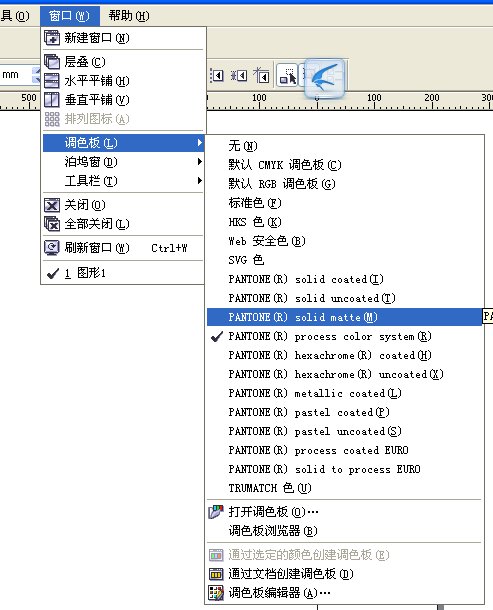
Task: Click the first align icon after the menu
Action: (217, 75)
